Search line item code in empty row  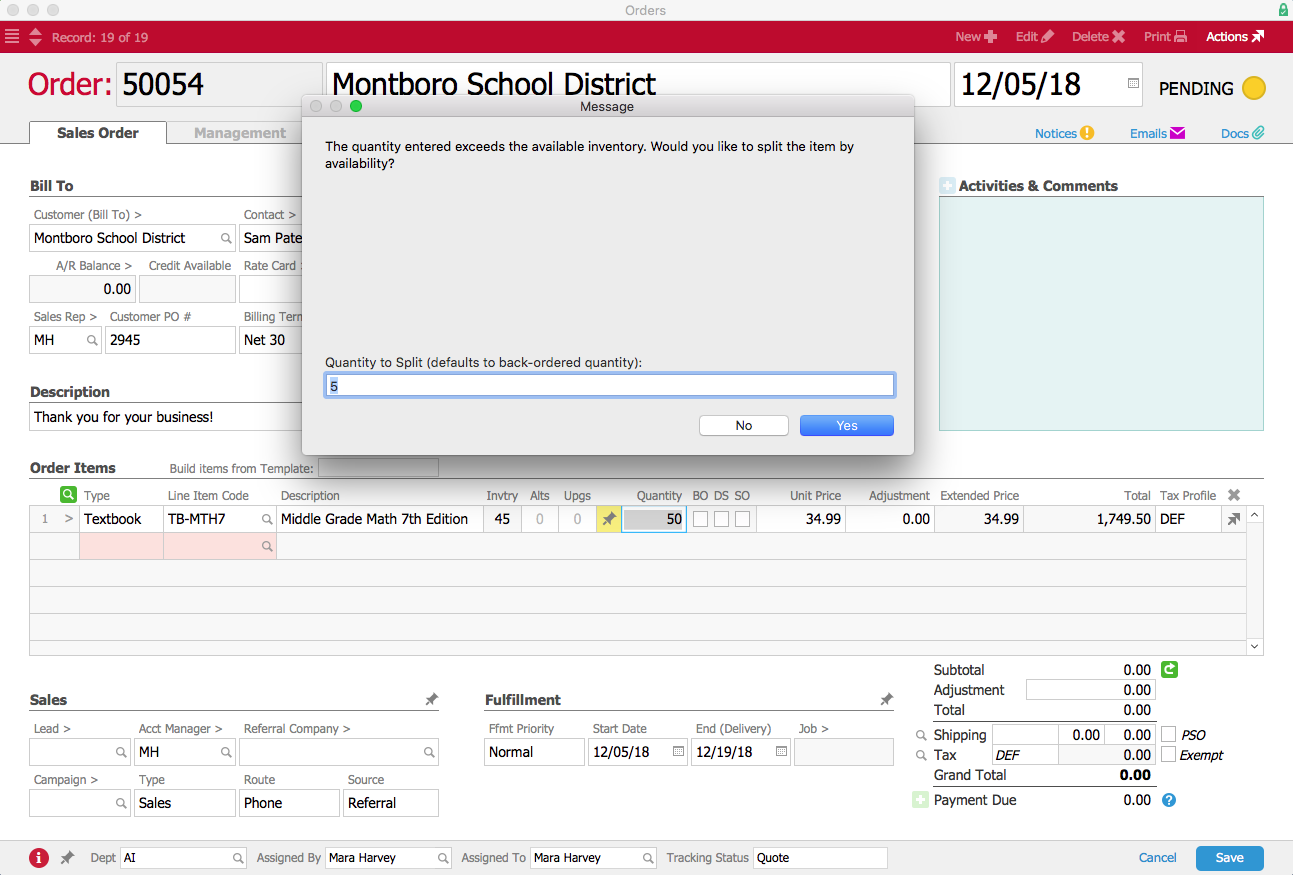[x=267, y=546]
